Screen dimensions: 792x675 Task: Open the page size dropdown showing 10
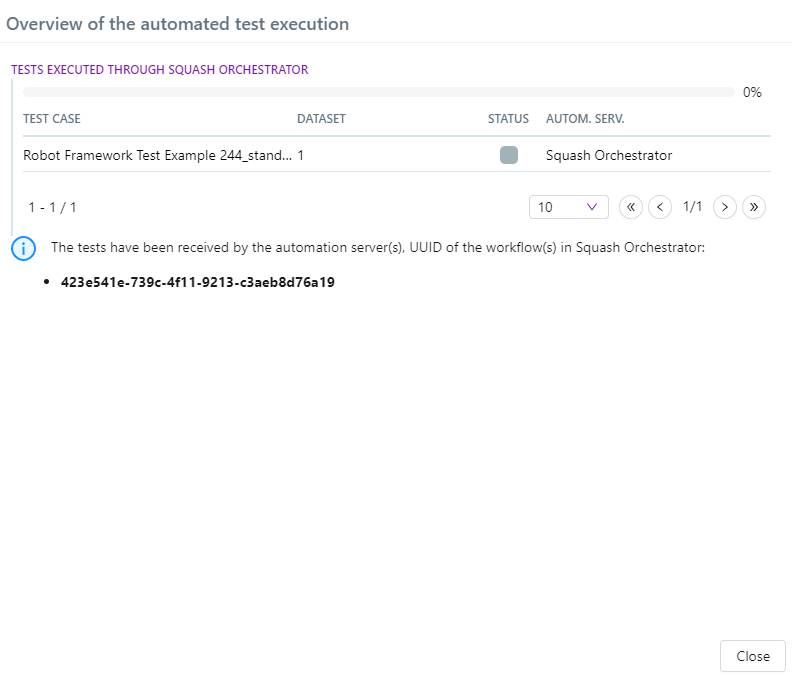pyautogui.click(x=568, y=207)
